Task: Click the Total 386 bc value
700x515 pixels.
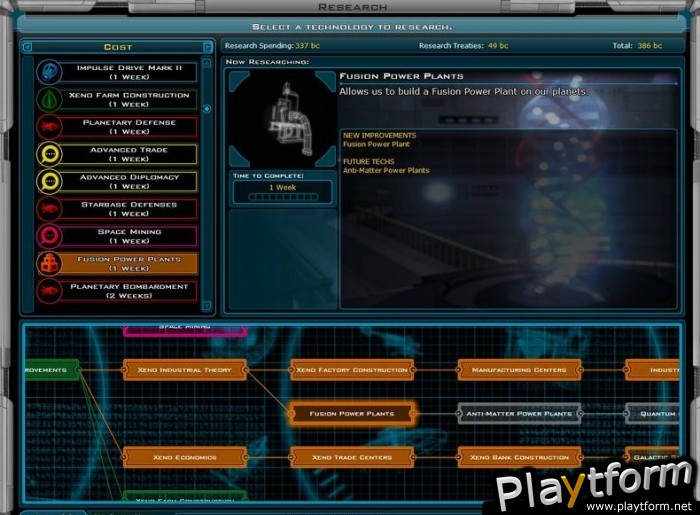Action: pyautogui.click(x=650, y=46)
